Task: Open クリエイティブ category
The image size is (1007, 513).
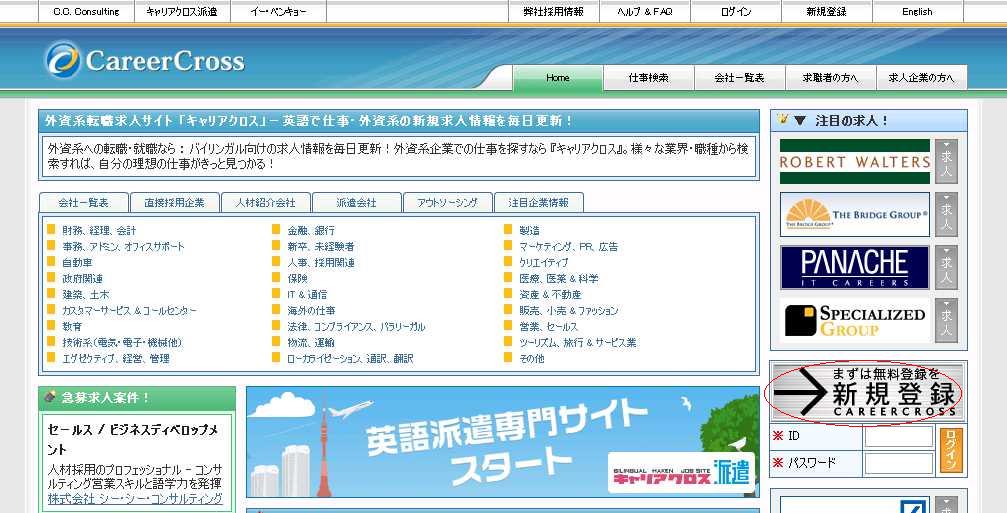Action: tap(543, 263)
